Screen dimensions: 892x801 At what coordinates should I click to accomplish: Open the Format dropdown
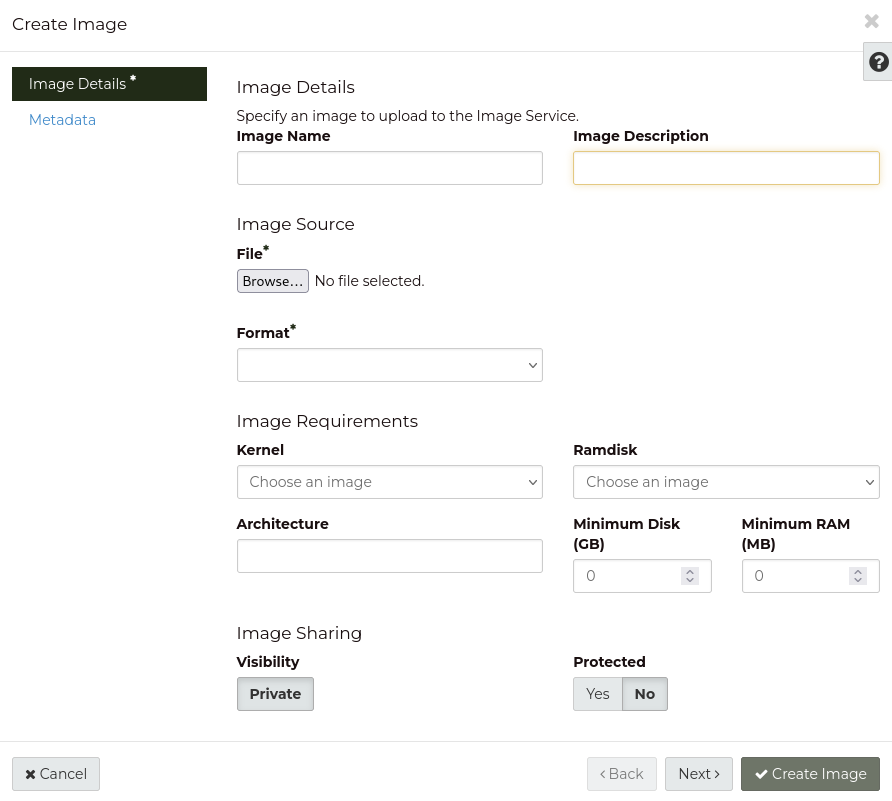(389, 365)
